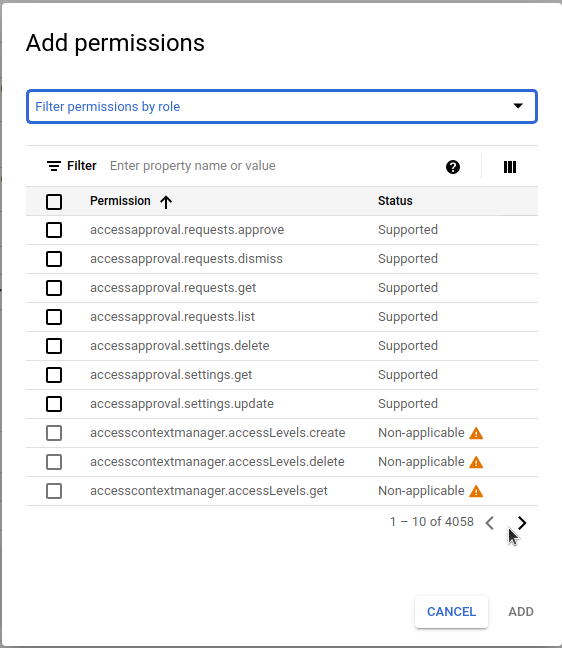Click the Filter list icon
Image resolution: width=562 pixels, height=648 pixels.
pos(54,166)
